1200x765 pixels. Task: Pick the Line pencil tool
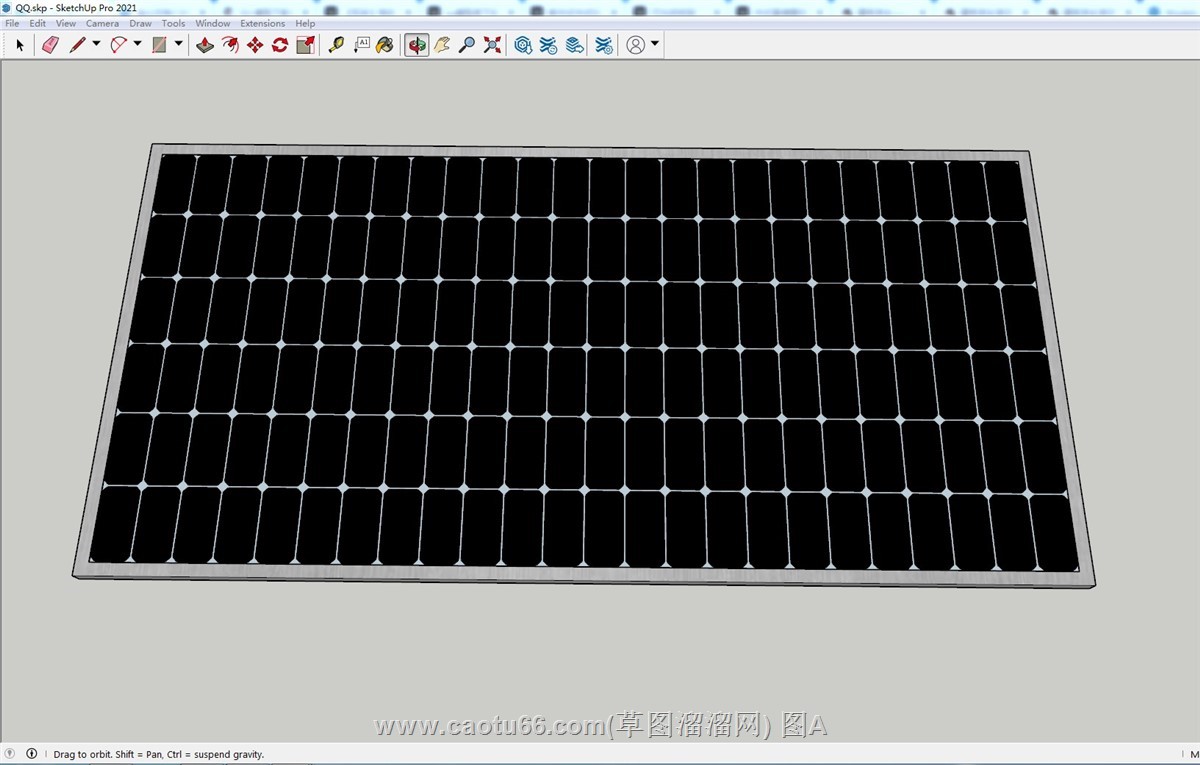77,45
